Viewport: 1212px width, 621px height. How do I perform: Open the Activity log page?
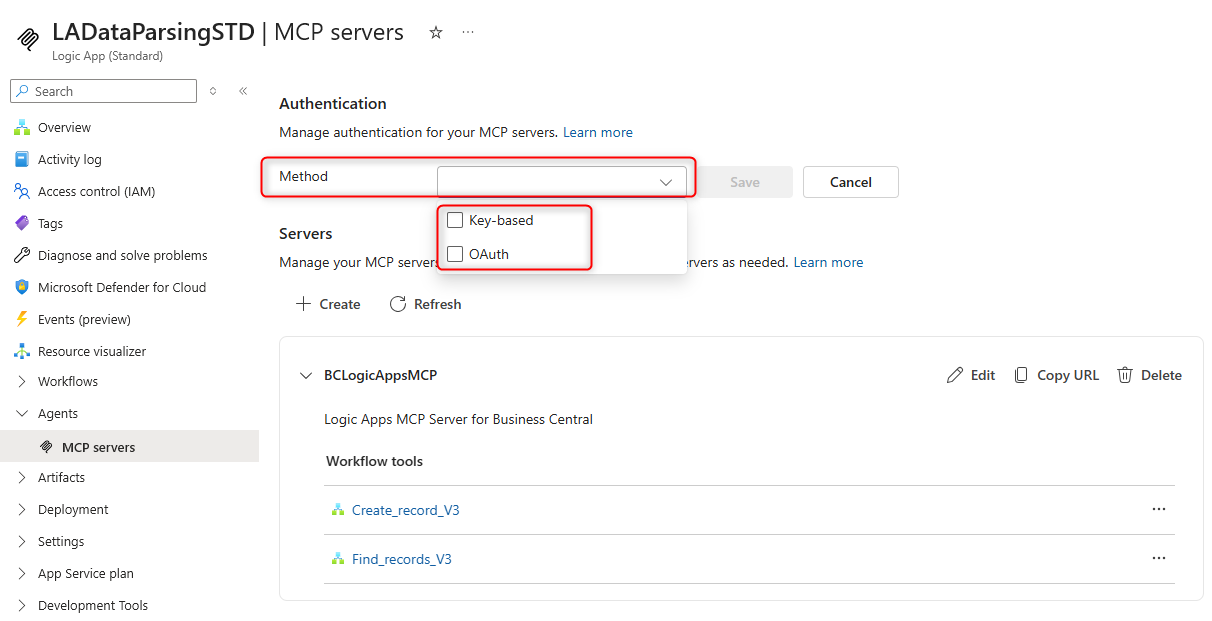[x=69, y=159]
